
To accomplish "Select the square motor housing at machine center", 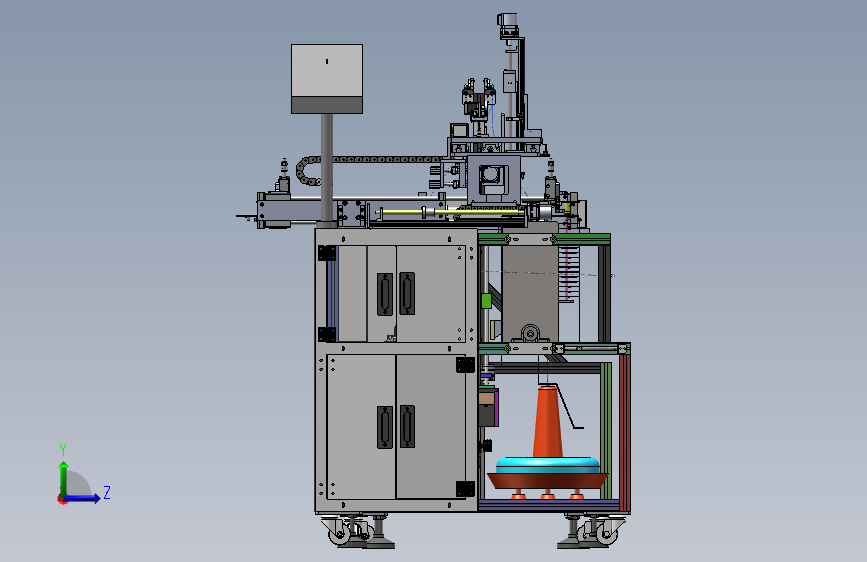I will click(x=493, y=179).
